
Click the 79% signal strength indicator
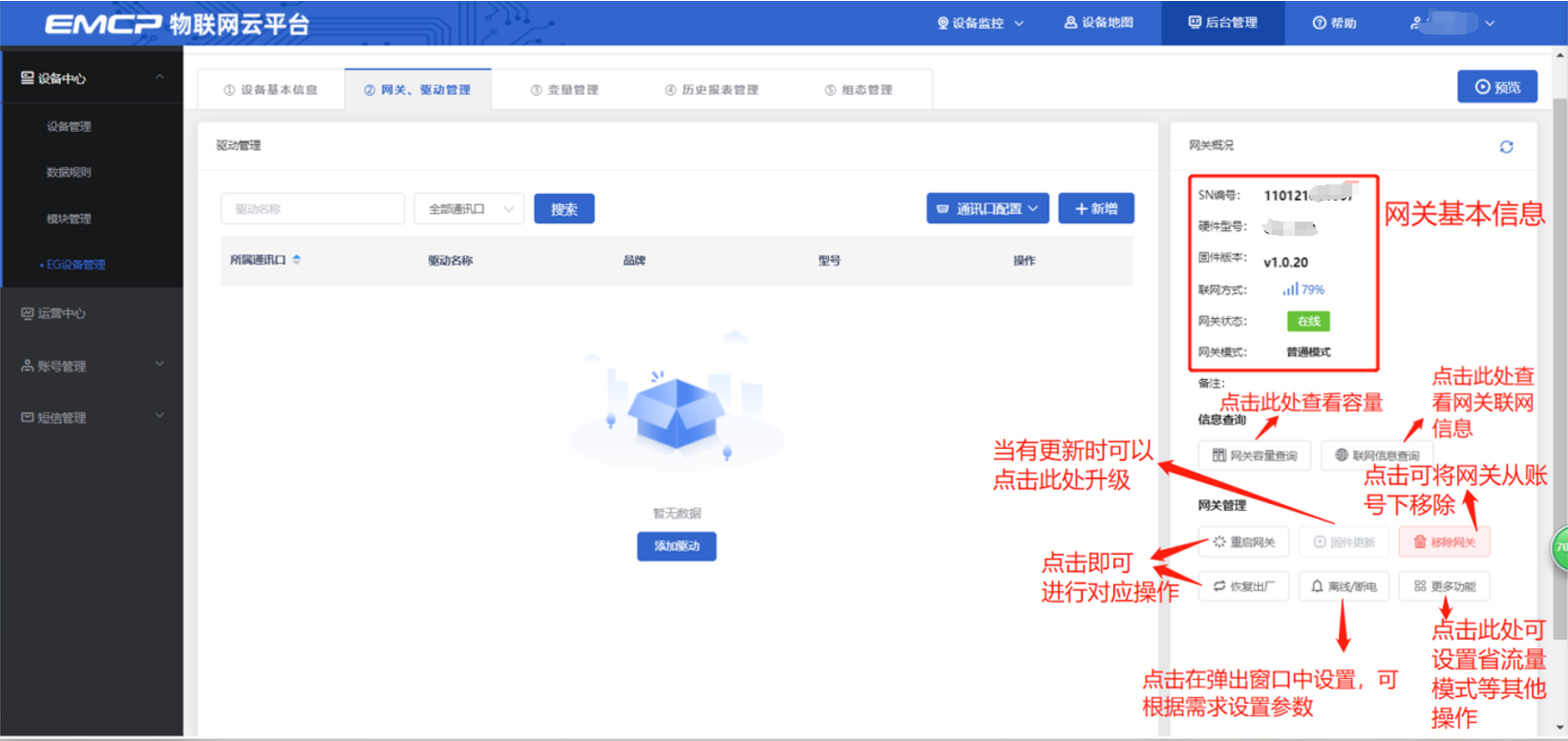coord(1303,289)
